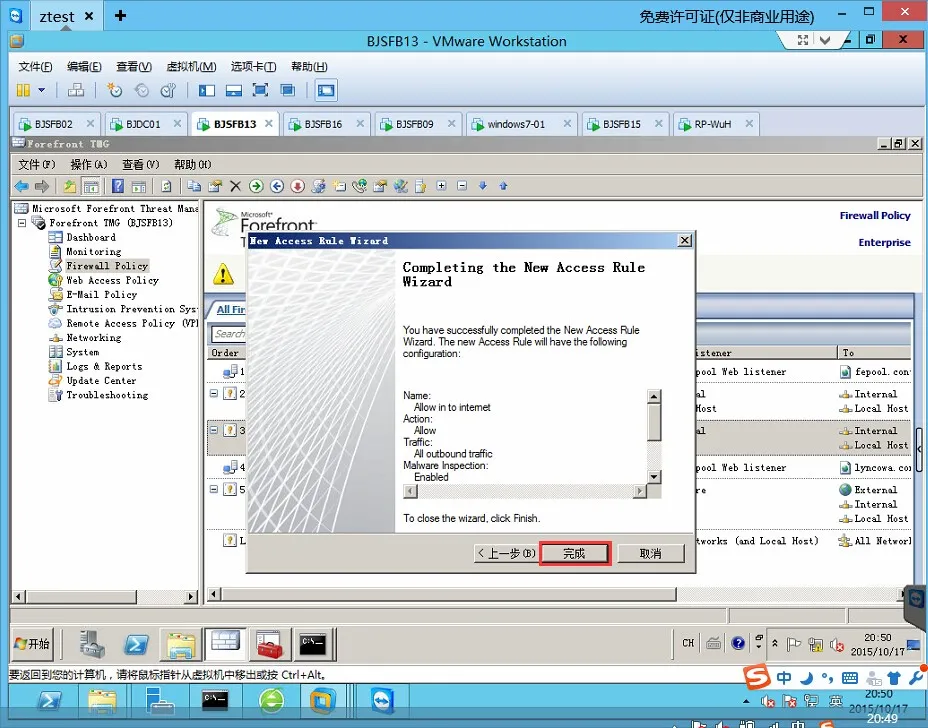Viewport: 928px width, 728px height.
Task: Click the toolbar collapse-all minus icon
Action: (462, 186)
